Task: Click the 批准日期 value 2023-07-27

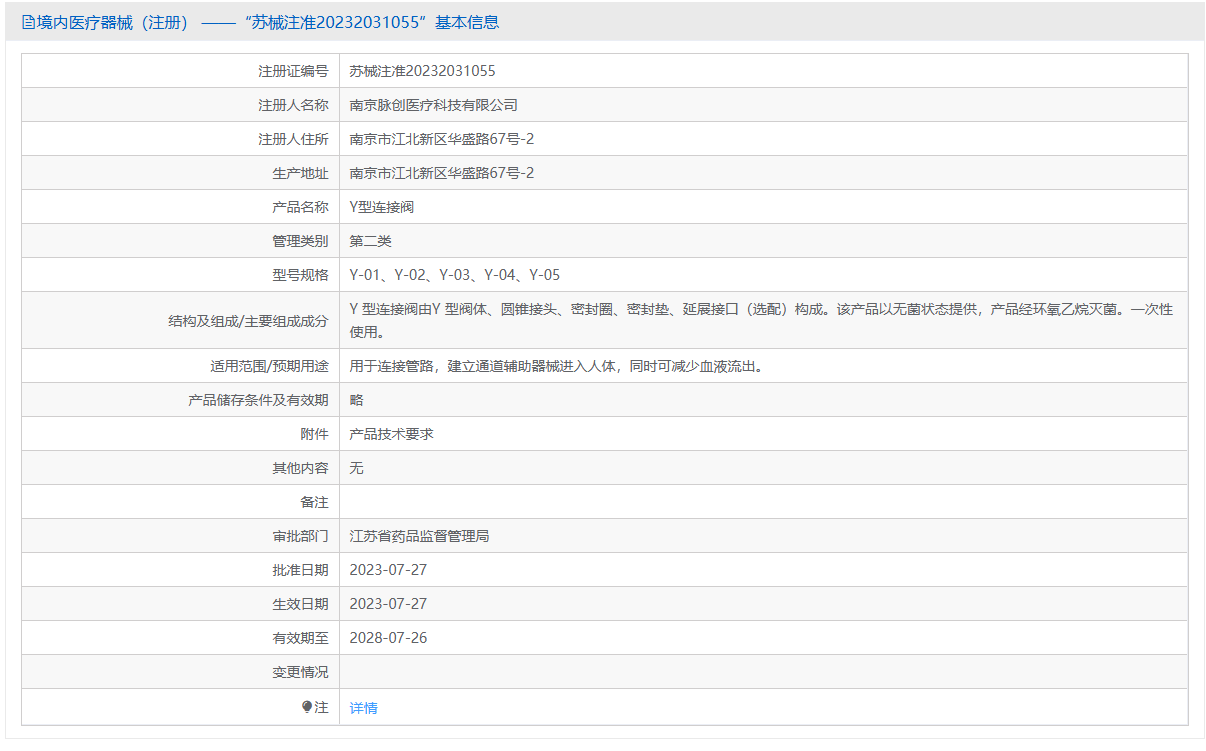Action: coord(388,570)
